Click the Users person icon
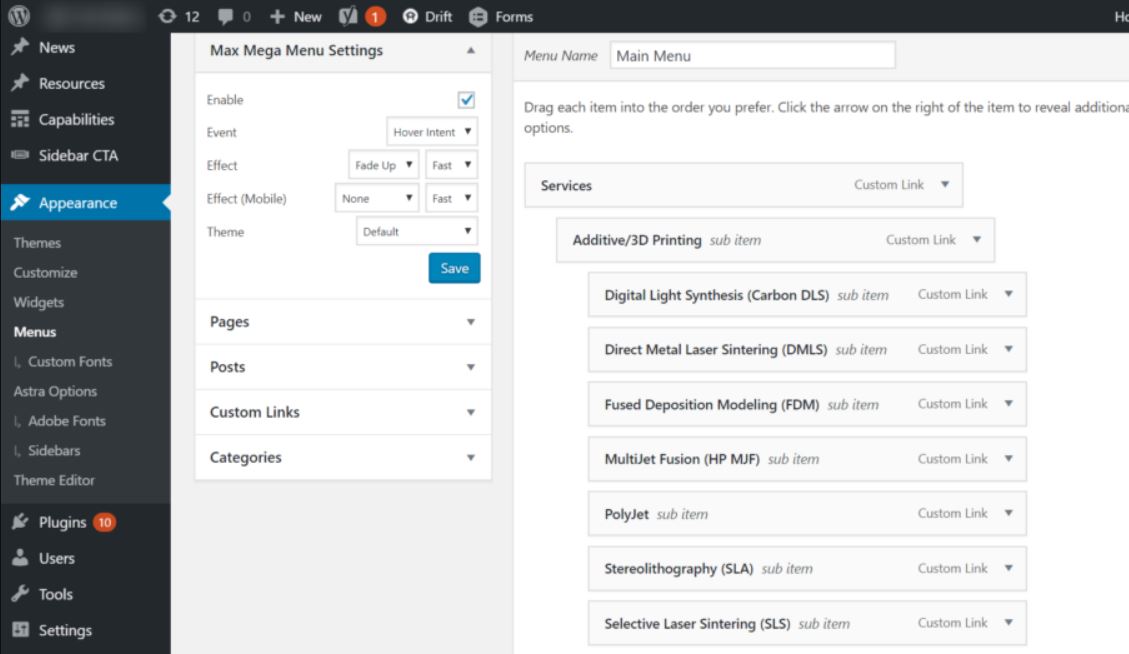The height and width of the screenshot is (654, 1129). coord(20,557)
